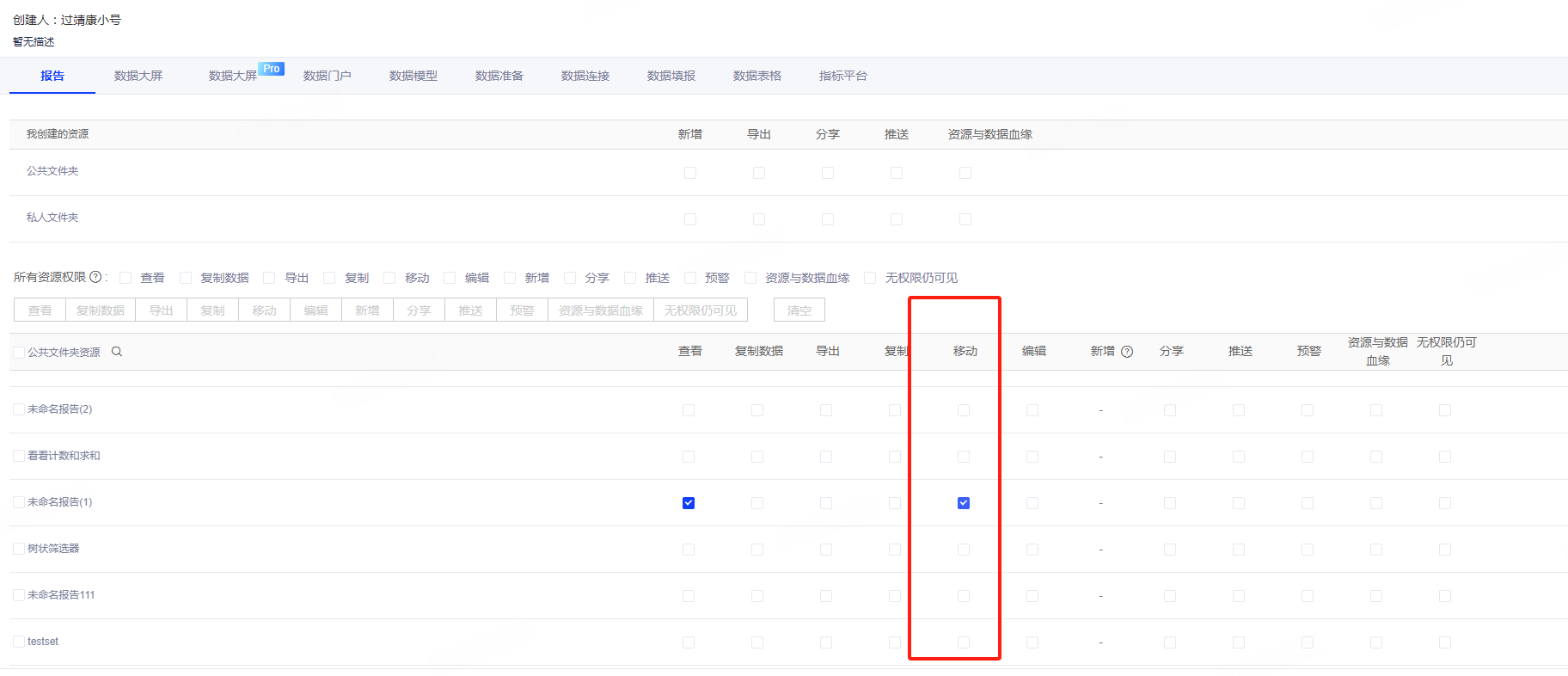This screenshot has height=676, width=1568.
Task: Click the 资源与数据血缘 batch button
Action: pyautogui.click(x=601, y=310)
